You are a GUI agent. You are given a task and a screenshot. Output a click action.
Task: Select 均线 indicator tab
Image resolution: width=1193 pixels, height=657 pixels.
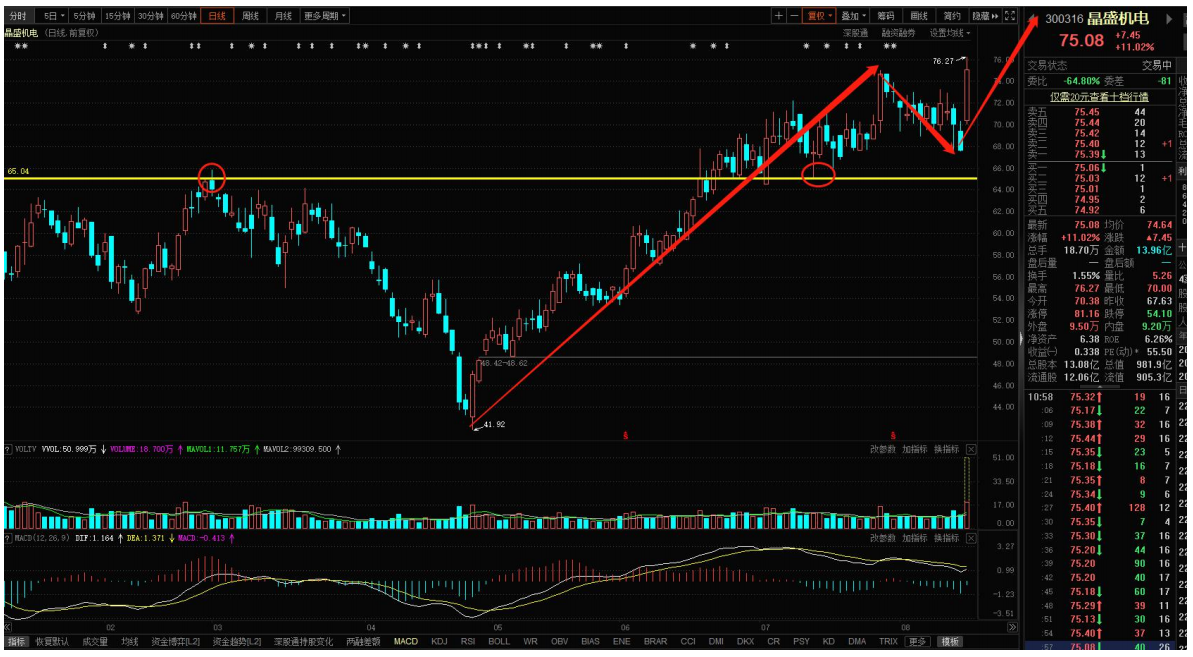coord(130,642)
